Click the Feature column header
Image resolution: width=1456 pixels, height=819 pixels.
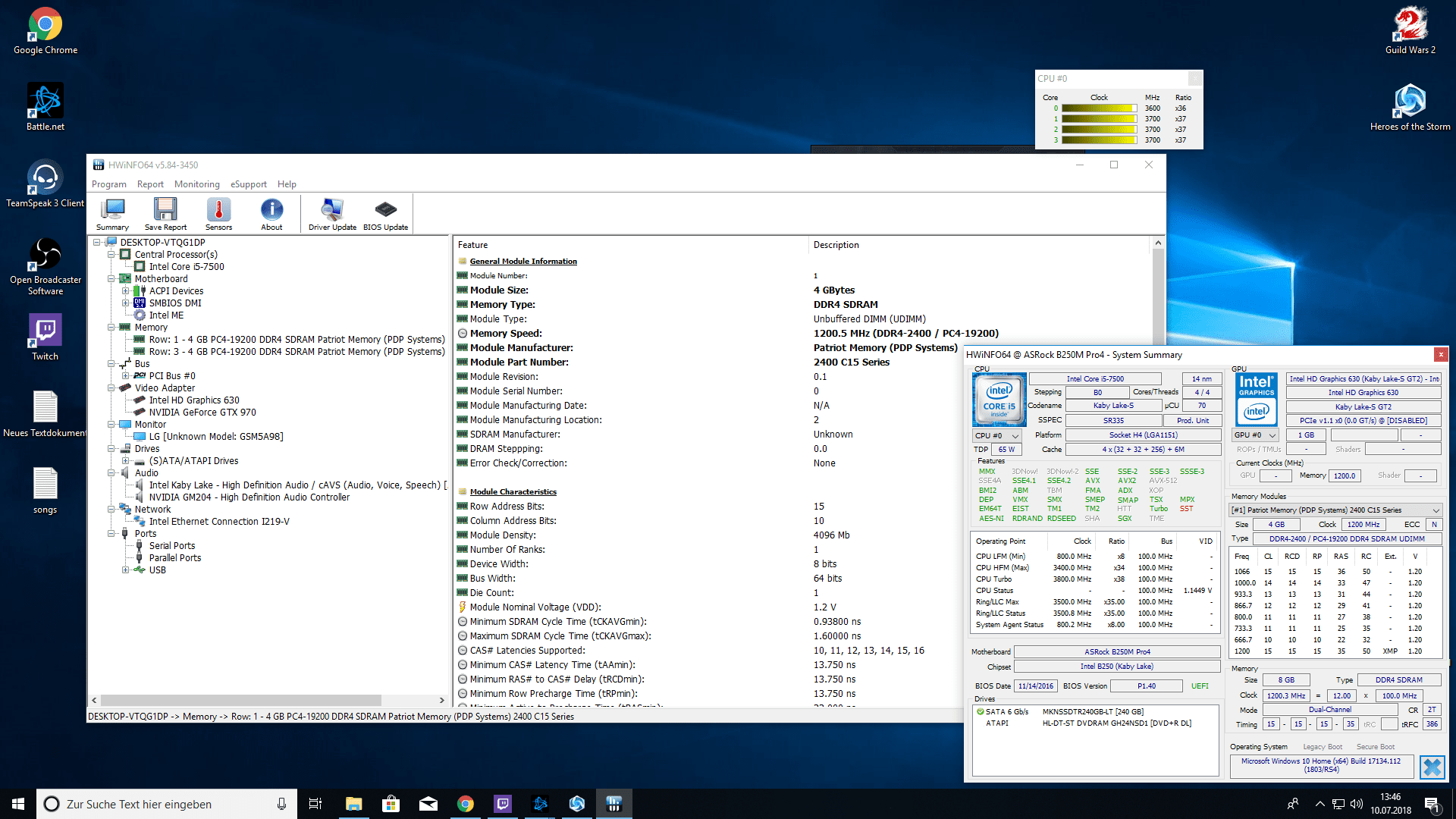click(x=472, y=245)
